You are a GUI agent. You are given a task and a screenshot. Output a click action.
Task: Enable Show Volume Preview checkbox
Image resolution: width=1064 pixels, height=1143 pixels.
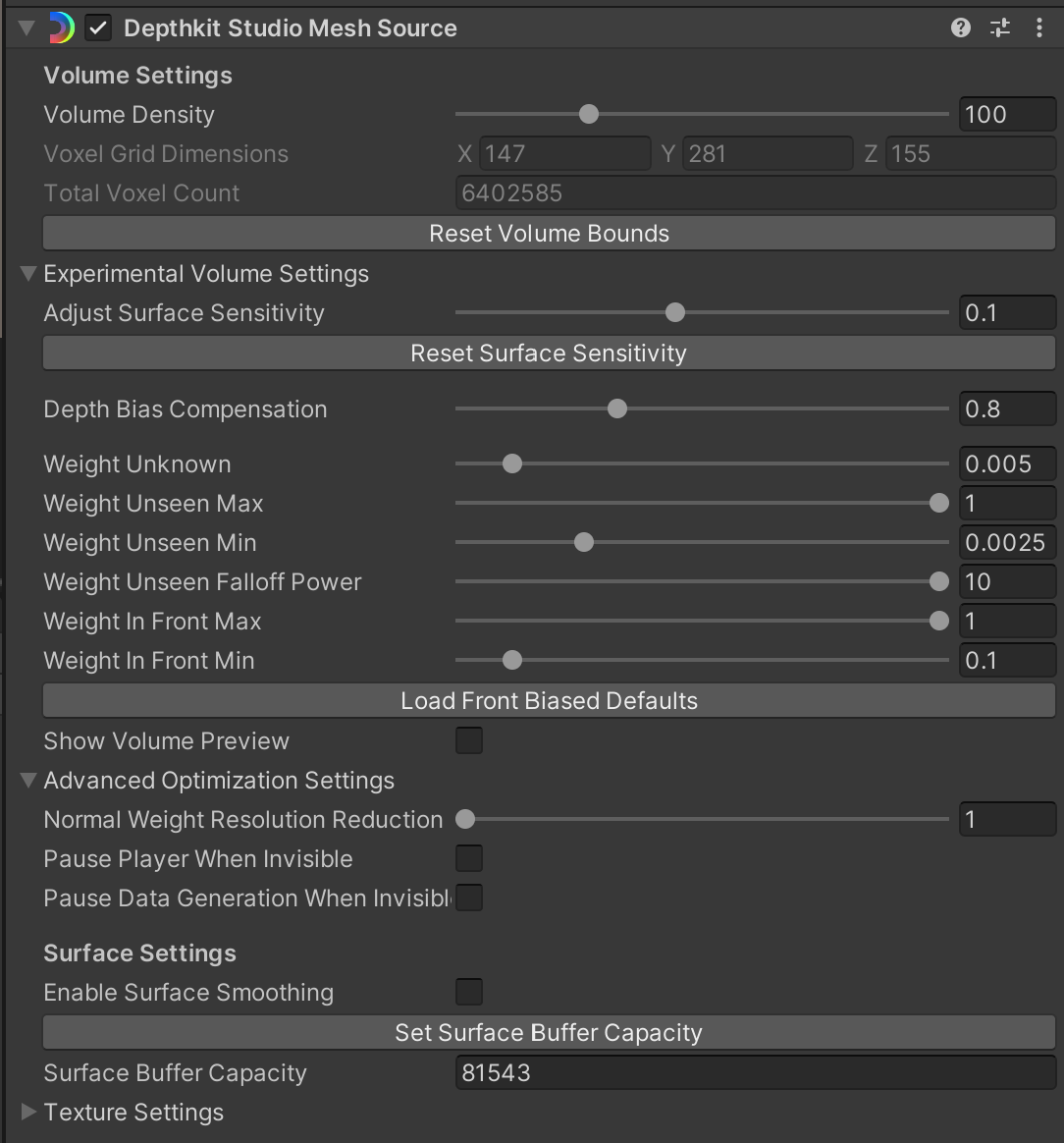[x=469, y=740]
